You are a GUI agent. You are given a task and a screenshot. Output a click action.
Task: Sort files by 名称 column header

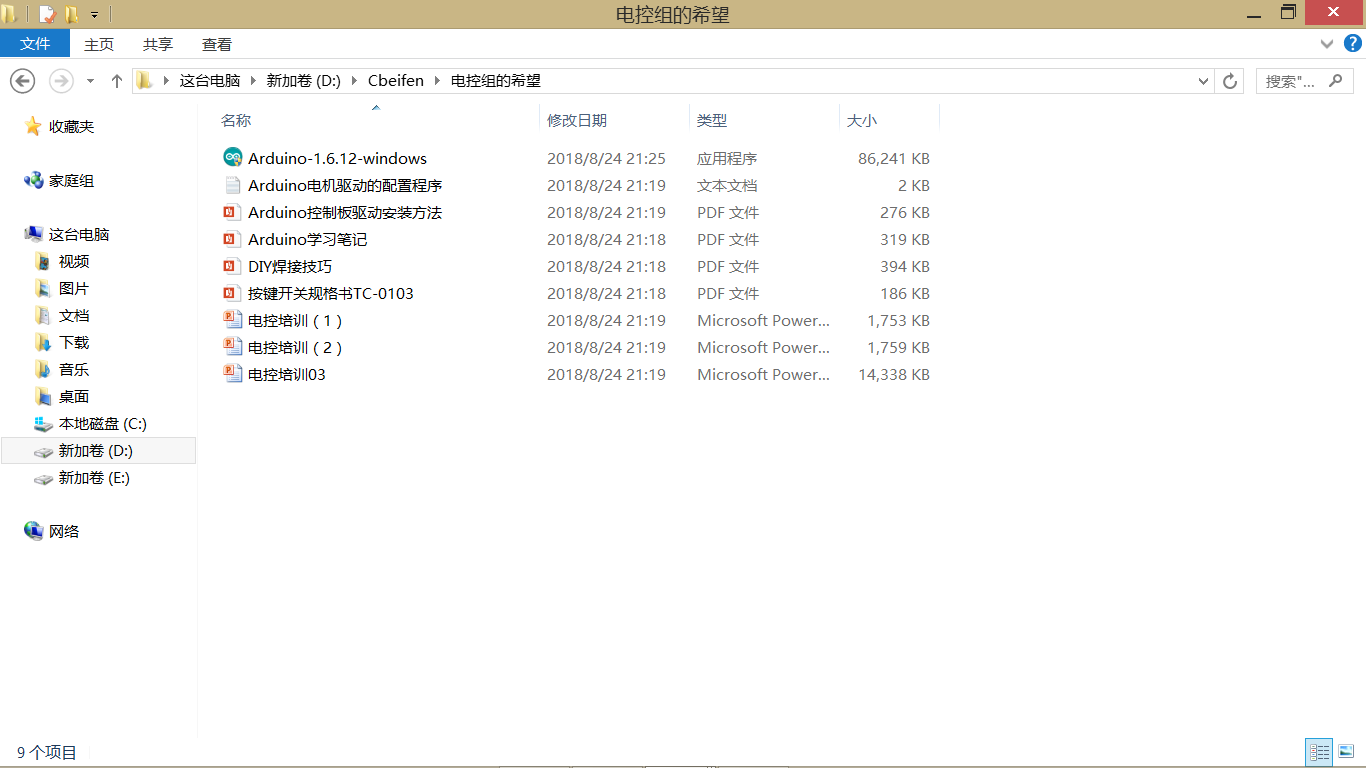coord(236,120)
